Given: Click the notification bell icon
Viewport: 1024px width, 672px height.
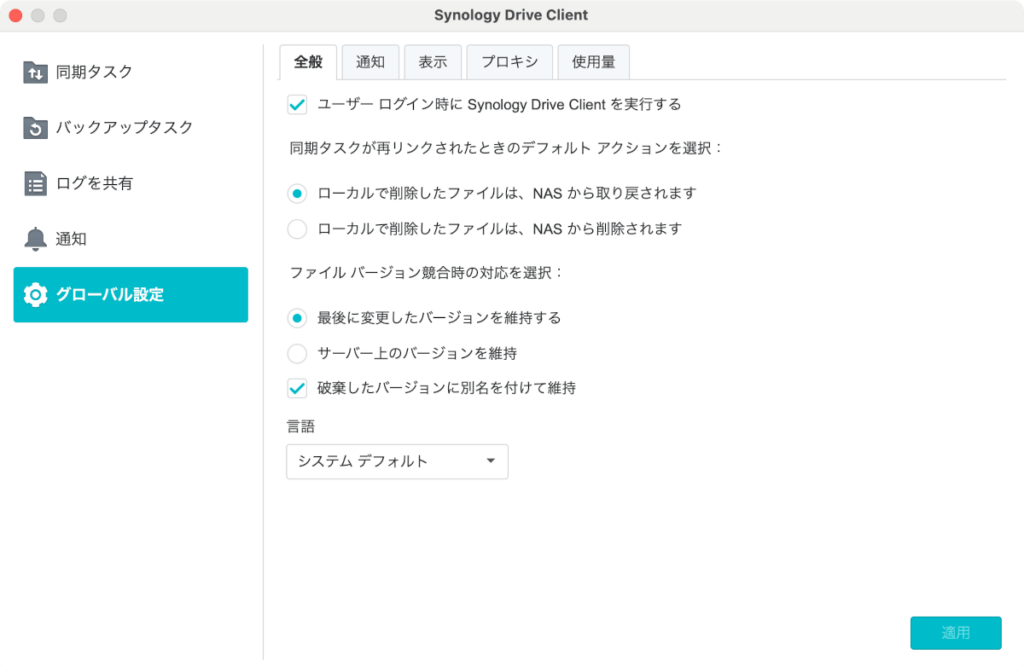Looking at the screenshot, I should coord(35,239).
